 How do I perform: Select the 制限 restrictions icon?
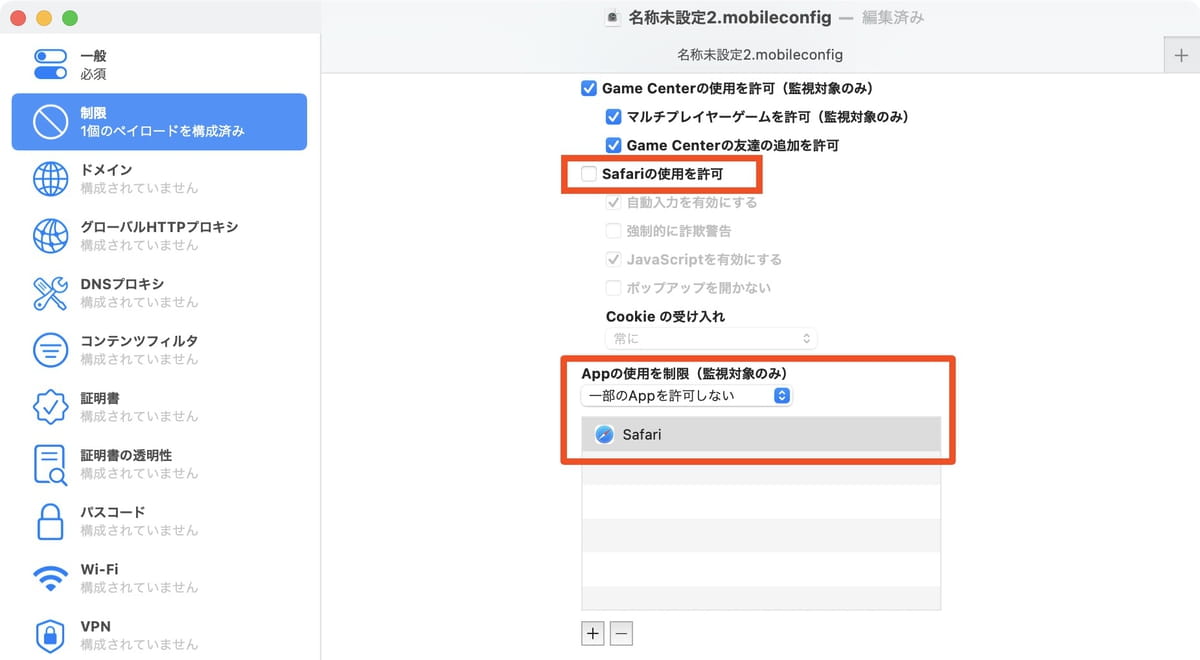(50, 122)
